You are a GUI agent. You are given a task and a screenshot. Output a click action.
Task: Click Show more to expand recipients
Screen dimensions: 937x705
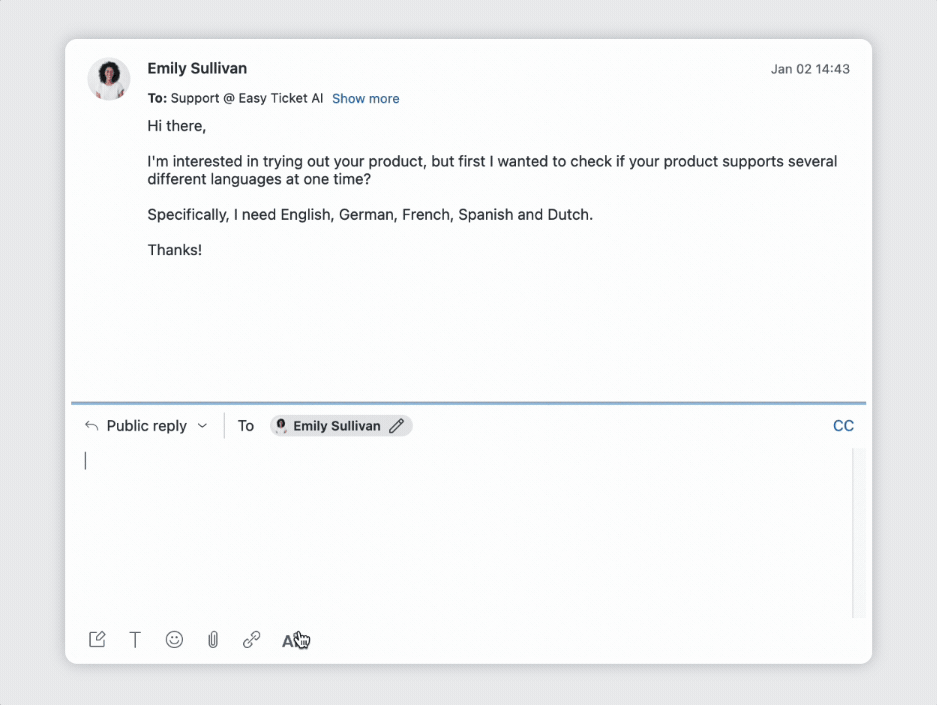[x=365, y=99]
